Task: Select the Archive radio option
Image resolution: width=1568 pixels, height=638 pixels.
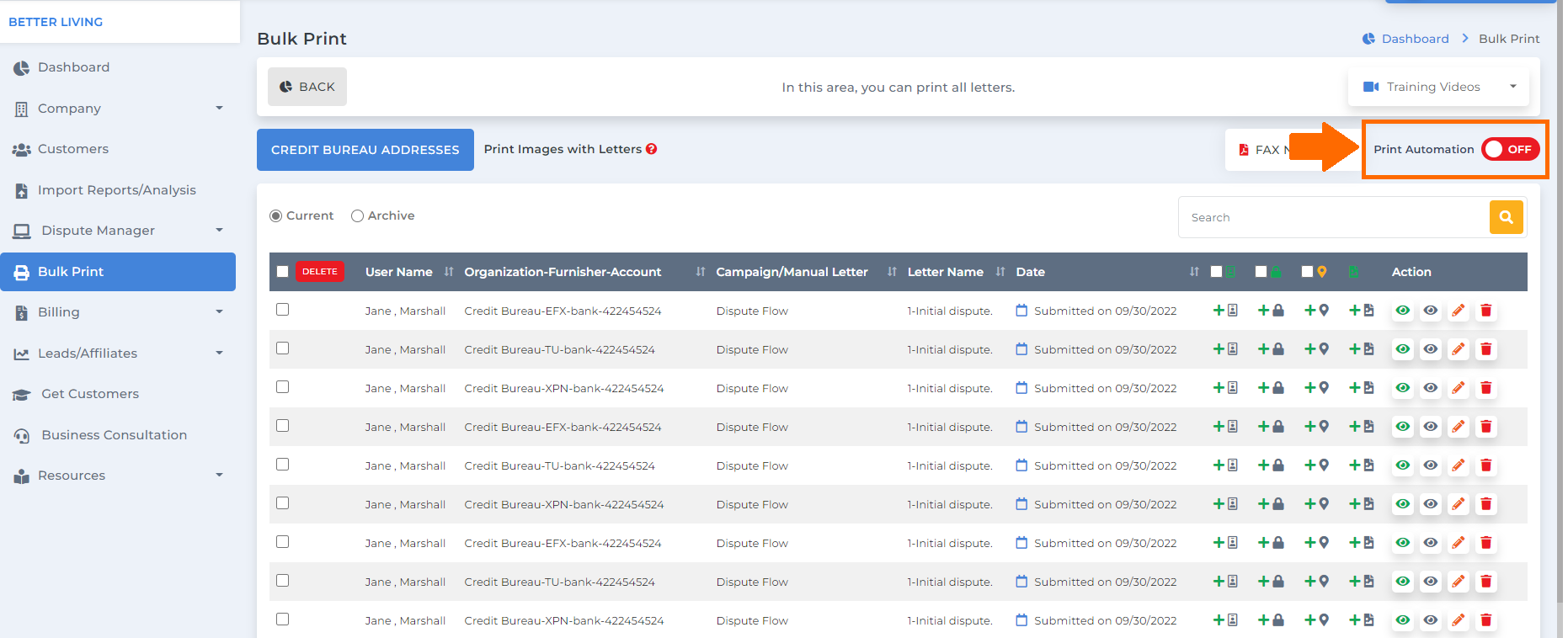Action: 357,216
